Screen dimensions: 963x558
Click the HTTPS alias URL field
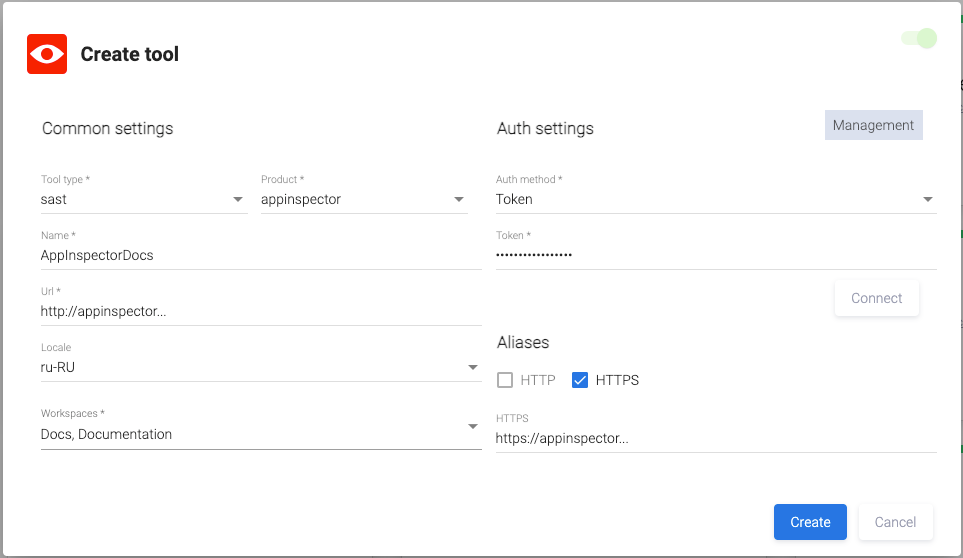715,438
